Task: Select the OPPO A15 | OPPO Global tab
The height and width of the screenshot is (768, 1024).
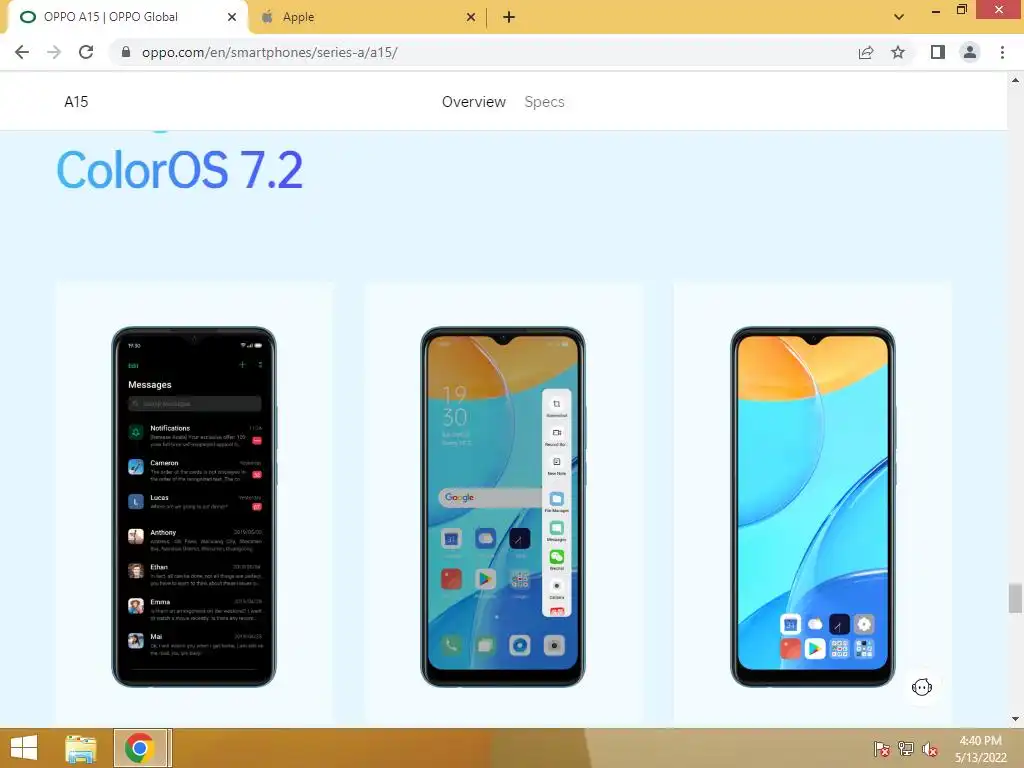Action: point(129,17)
